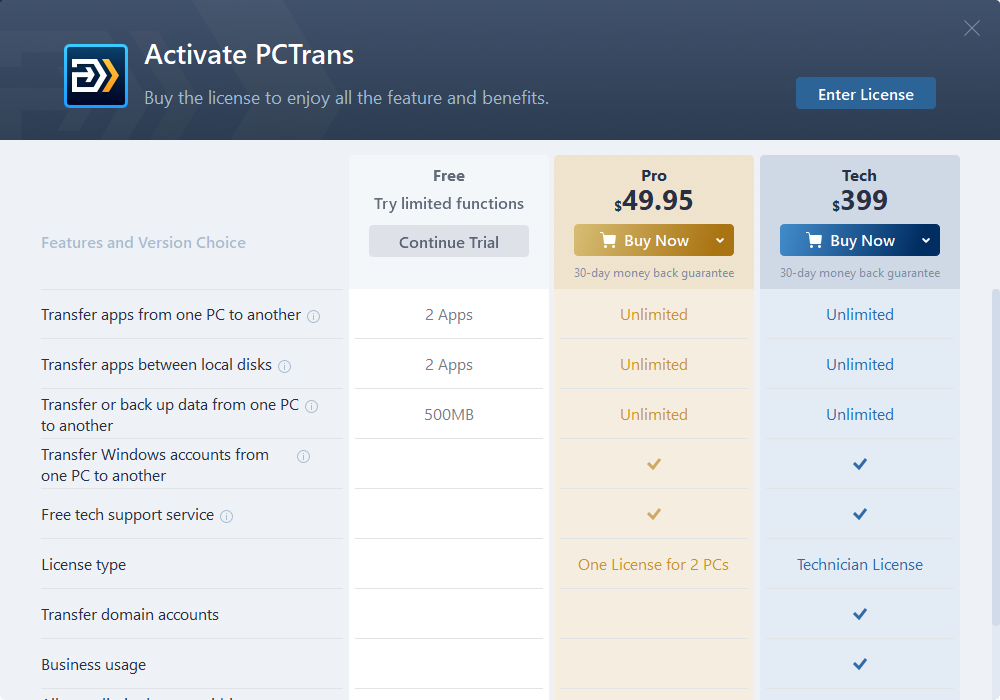The image size is (1000, 700).
Task: Click the One License for 2 PCs text
Action: [x=653, y=565]
